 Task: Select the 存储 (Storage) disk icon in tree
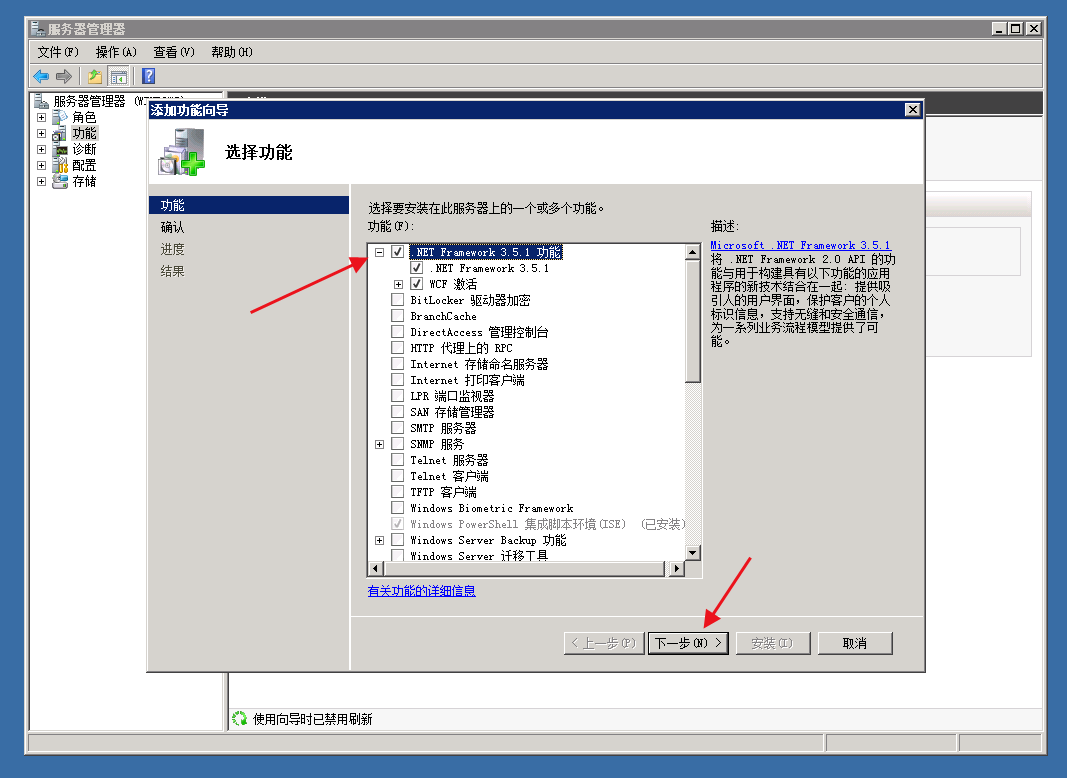click(x=60, y=181)
